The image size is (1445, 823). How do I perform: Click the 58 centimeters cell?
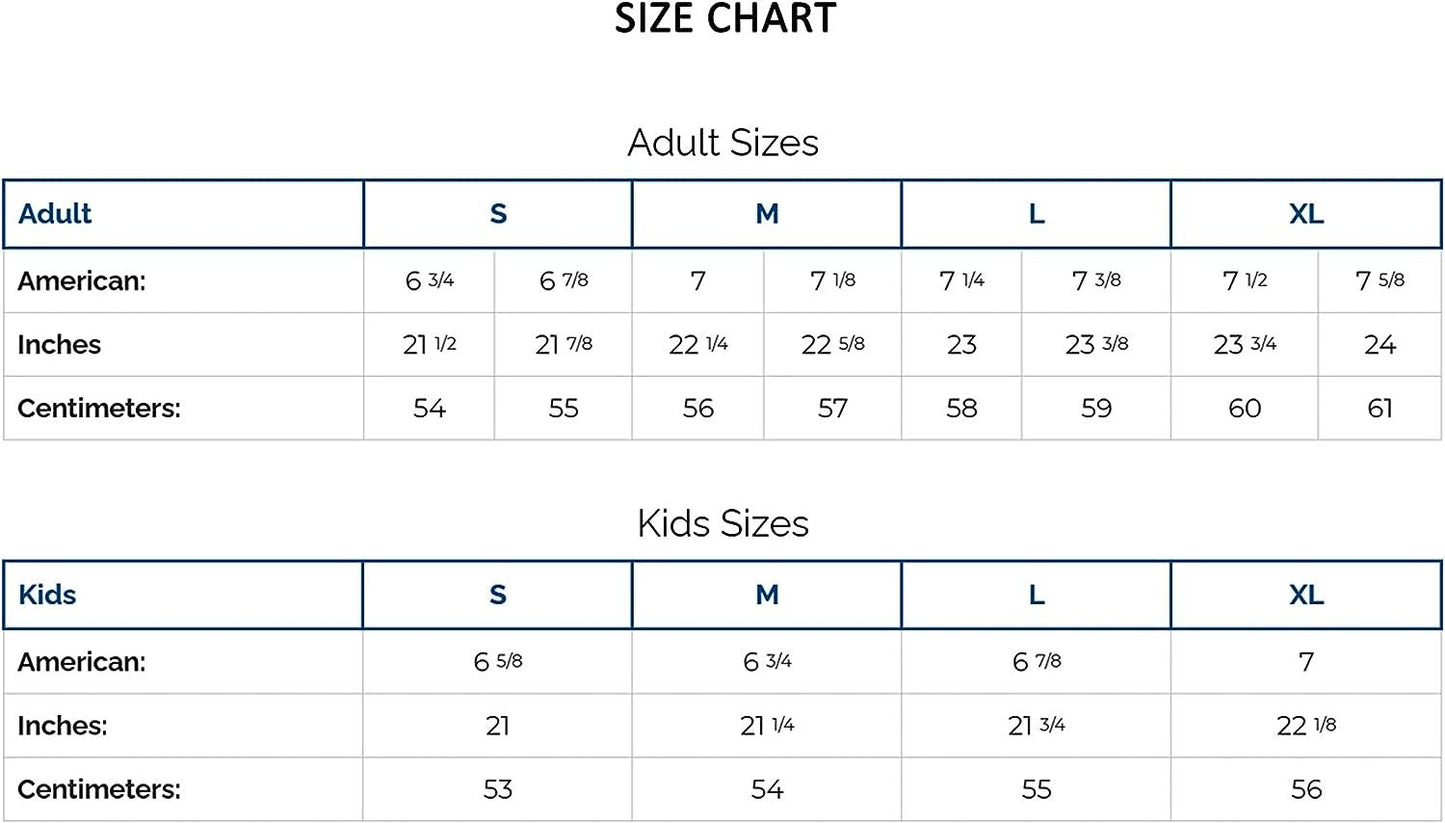[961, 408]
